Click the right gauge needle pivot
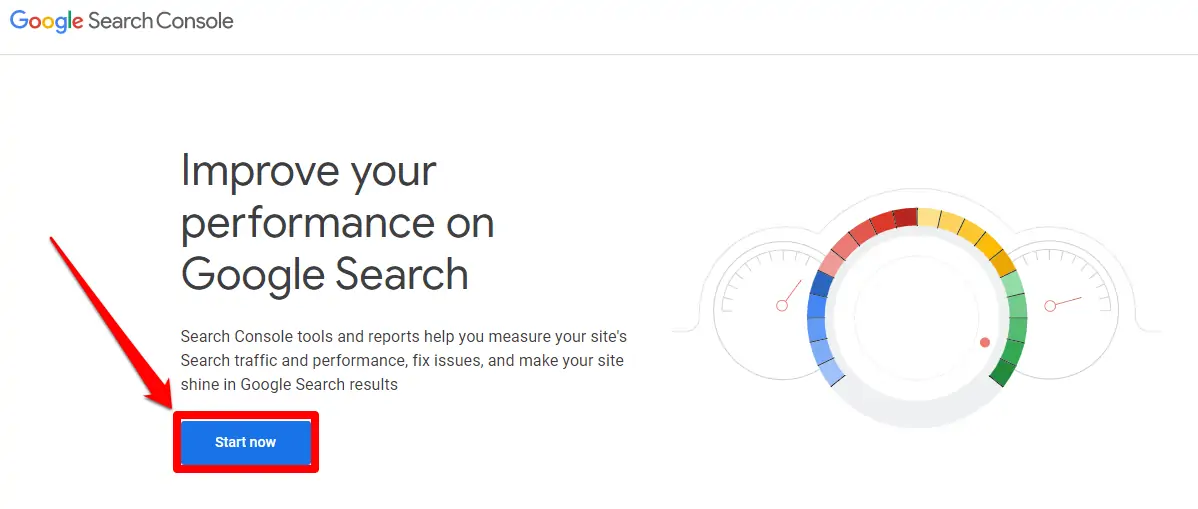This screenshot has width=1198, height=509. click(1050, 306)
